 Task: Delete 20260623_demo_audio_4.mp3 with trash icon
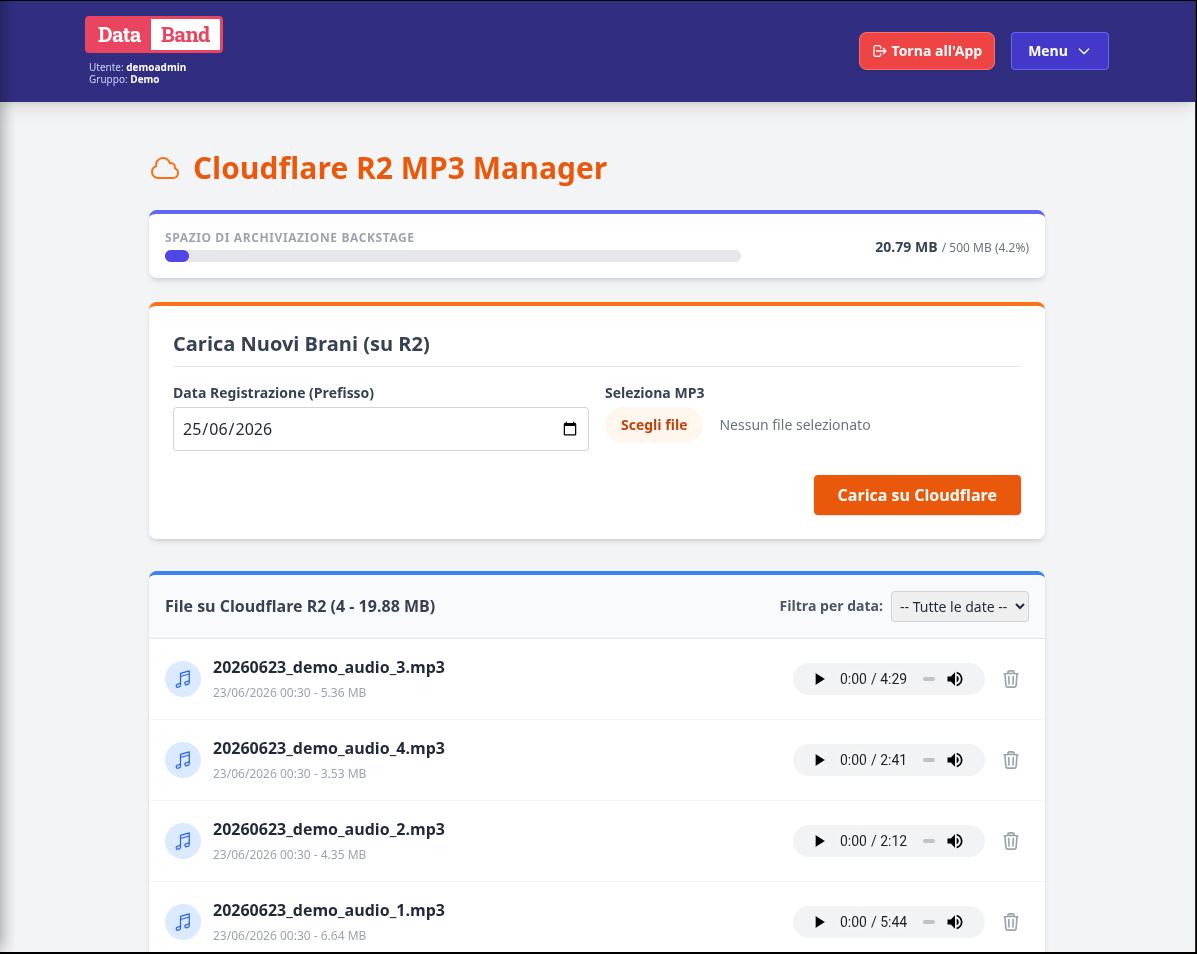(1011, 760)
